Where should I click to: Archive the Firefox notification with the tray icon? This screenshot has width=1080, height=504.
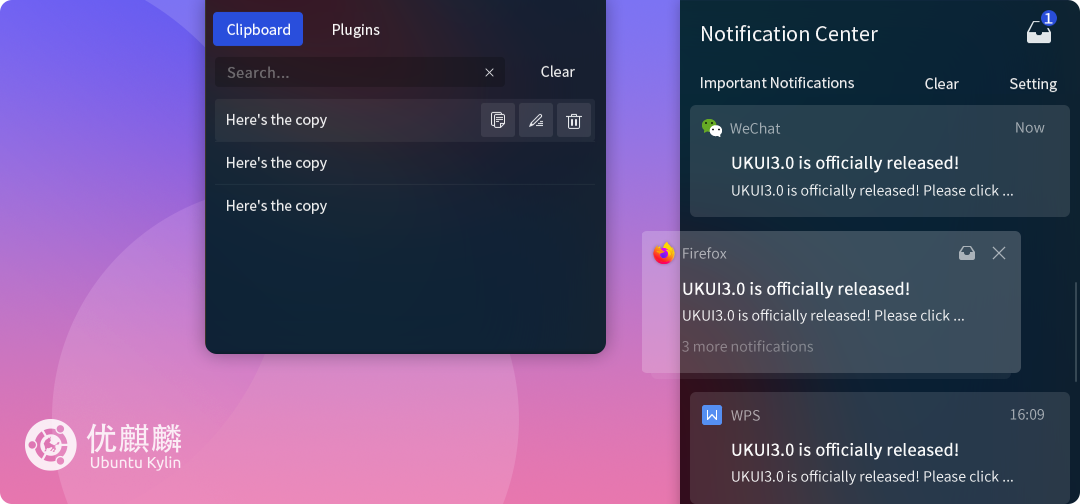(967, 253)
